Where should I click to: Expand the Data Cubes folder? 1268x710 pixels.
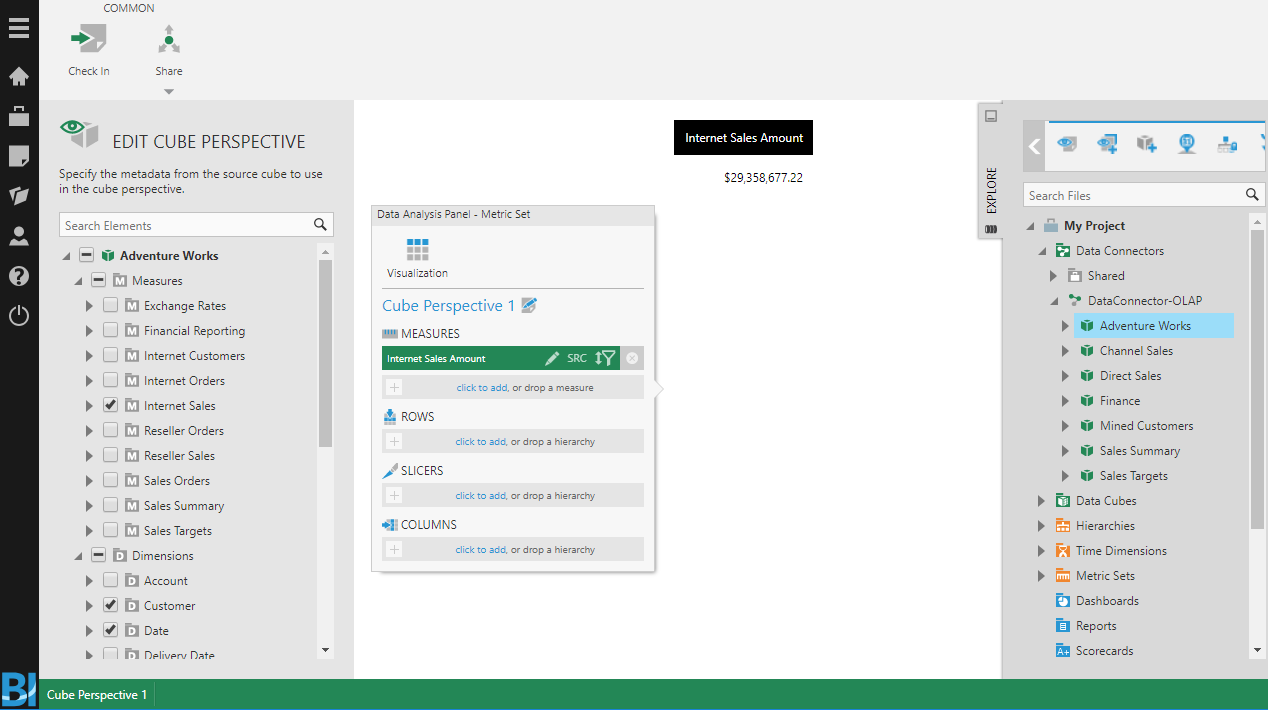[x=1041, y=501]
